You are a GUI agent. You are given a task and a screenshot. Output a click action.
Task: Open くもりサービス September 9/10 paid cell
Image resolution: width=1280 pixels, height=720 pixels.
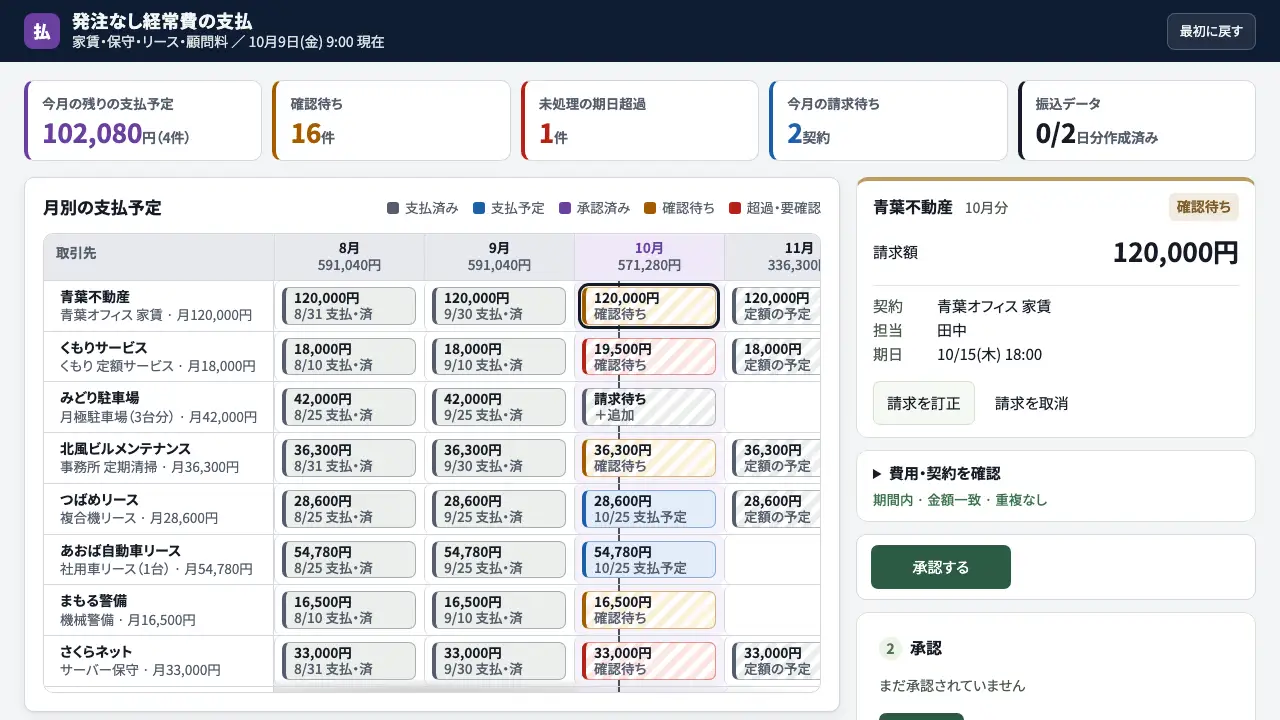pos(499,357)
